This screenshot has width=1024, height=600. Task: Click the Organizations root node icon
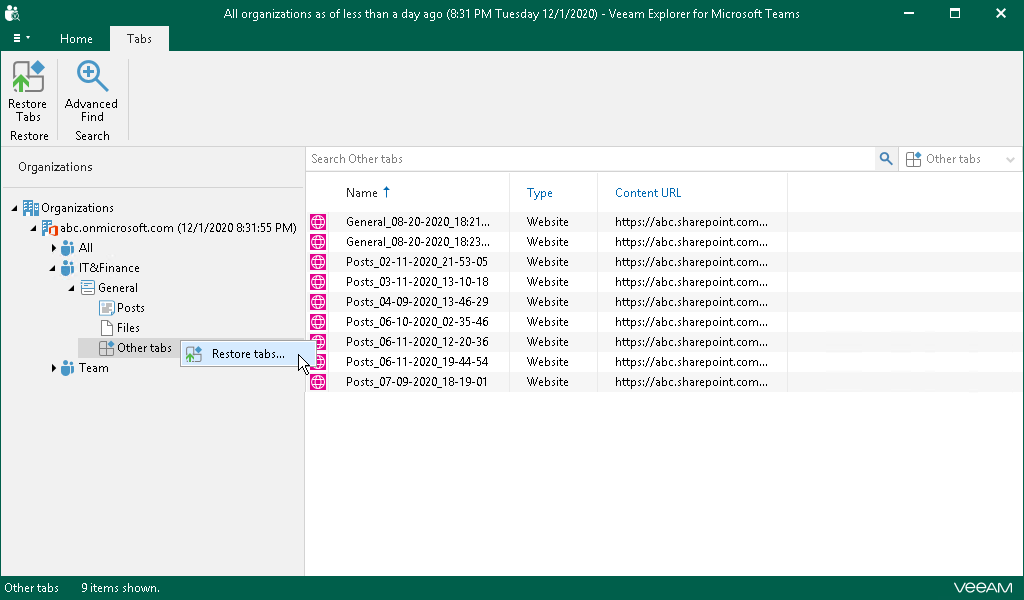[x=31, y=208]
